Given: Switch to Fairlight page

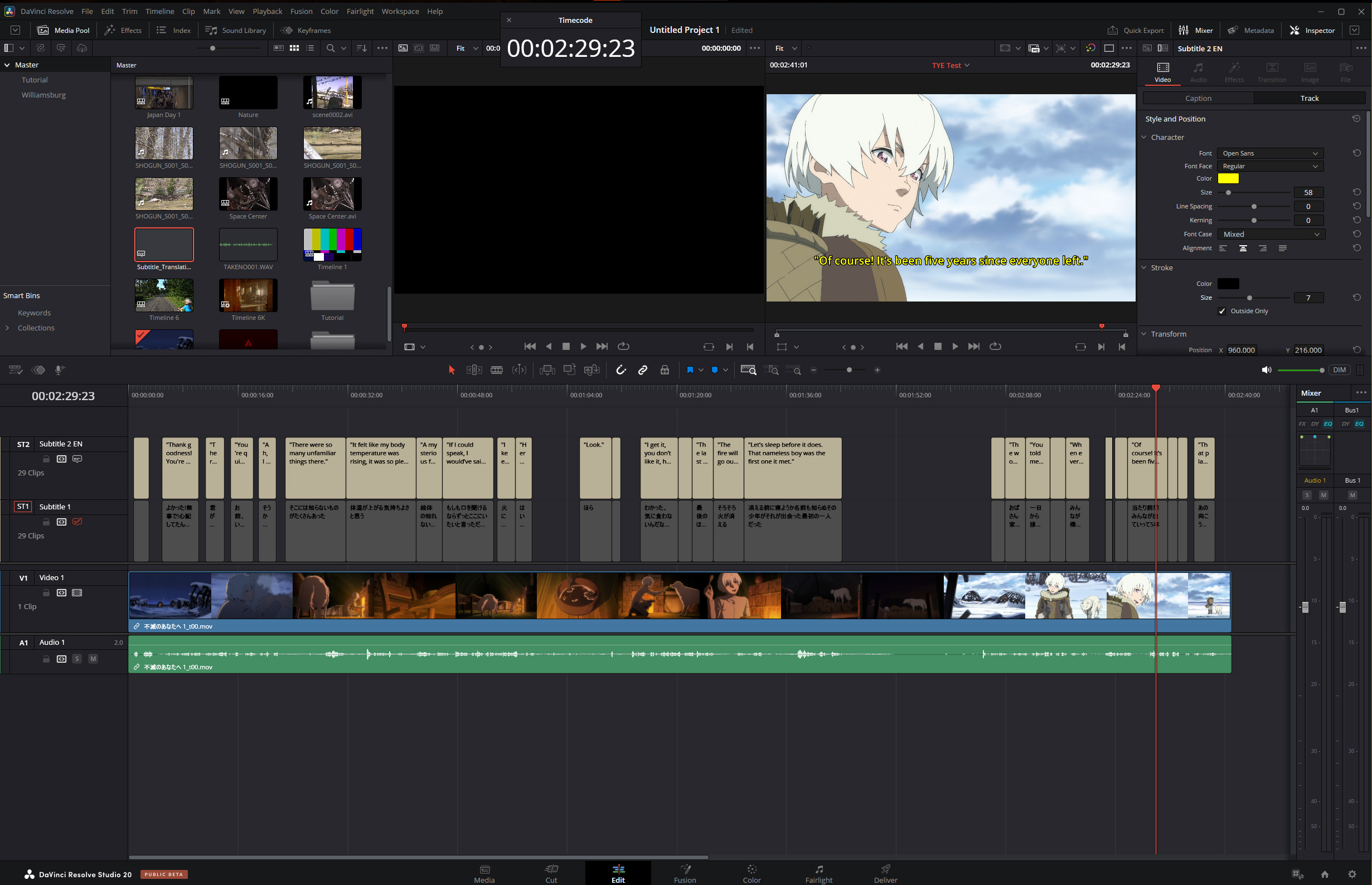Looking at the screenshot, I should (x=818, y=873).
